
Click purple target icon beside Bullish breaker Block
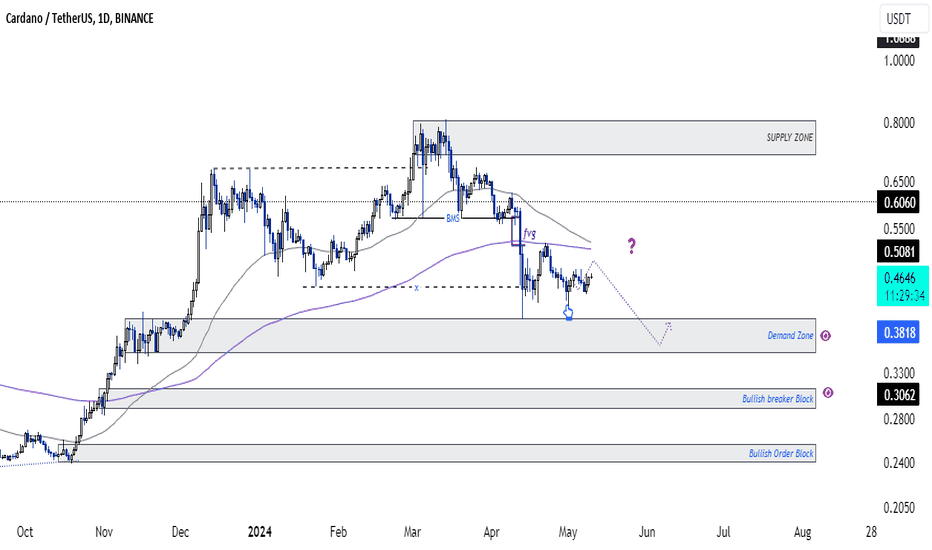click(x=828, y=392)
